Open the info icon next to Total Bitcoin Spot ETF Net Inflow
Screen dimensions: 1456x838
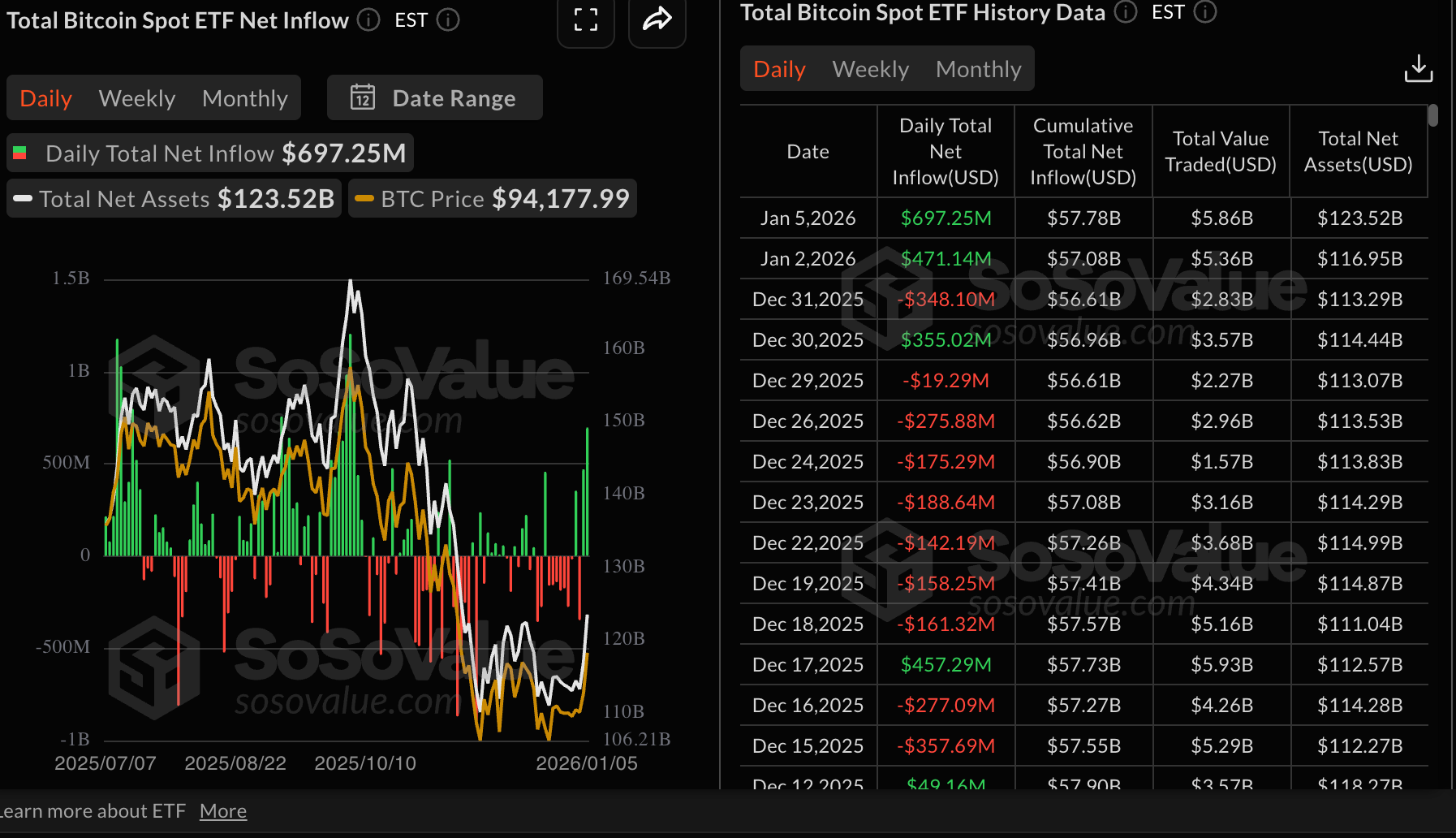click(368, 20)
